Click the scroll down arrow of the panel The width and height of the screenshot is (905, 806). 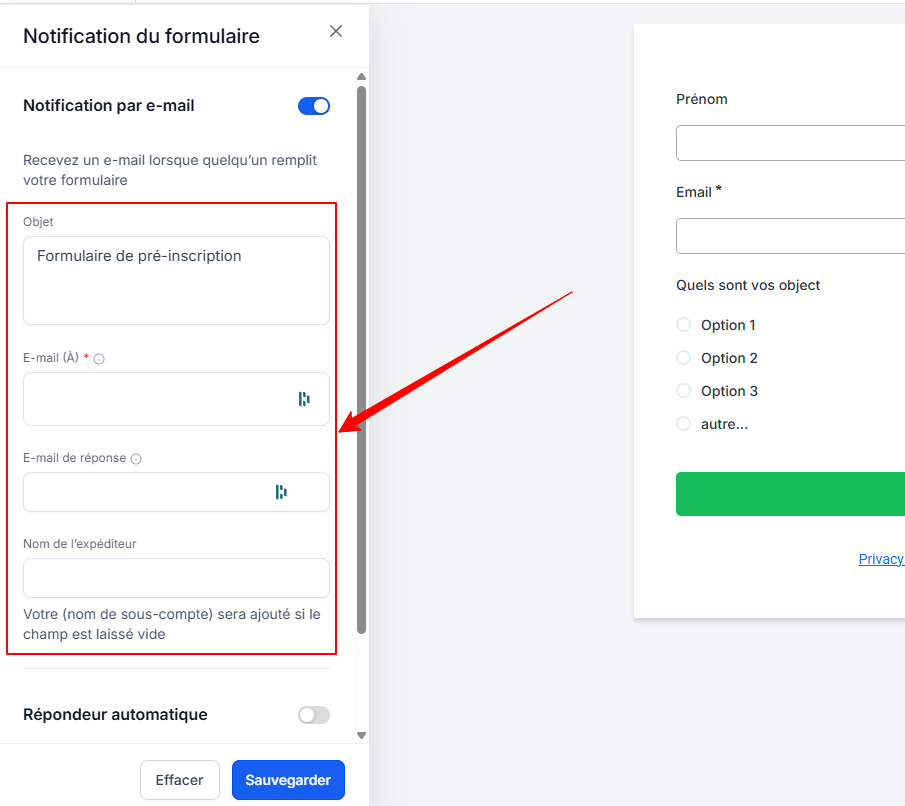(361, 736)
